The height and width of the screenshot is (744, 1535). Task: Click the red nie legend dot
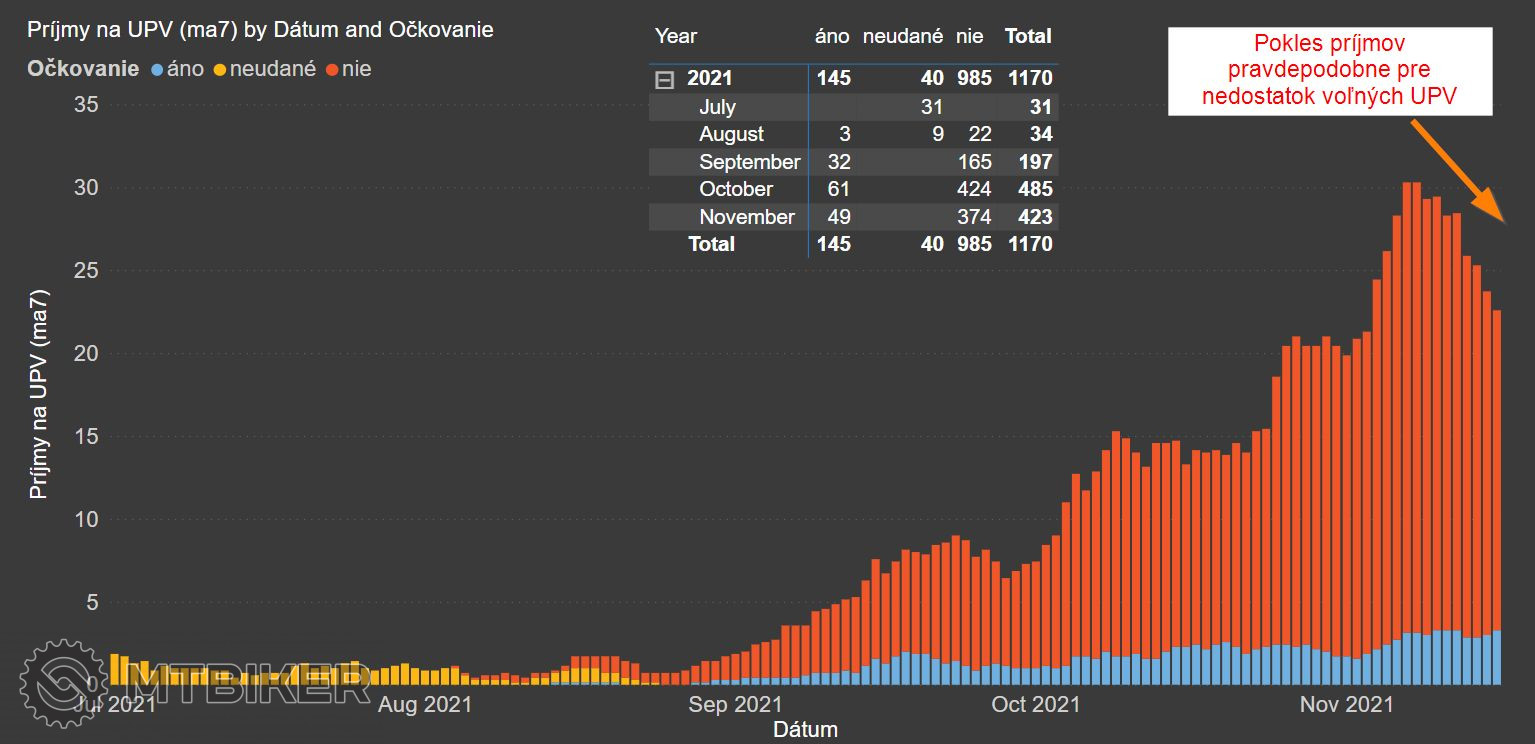click(x=332, y=70)
